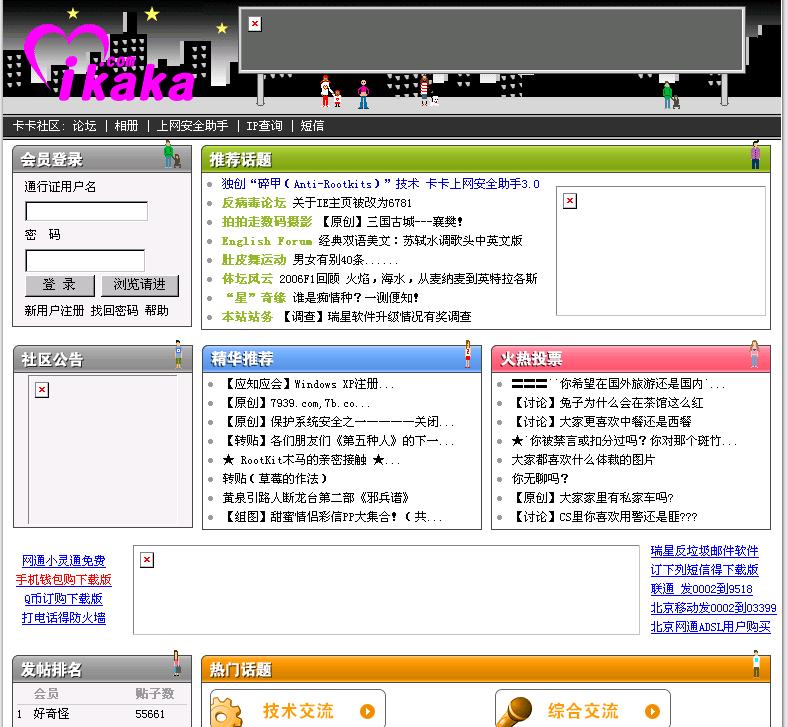Click the pixel character on 发帖排名 header
Image resolution: width=788 pixels, height=727 pixels.
click(x=176, y=663)
